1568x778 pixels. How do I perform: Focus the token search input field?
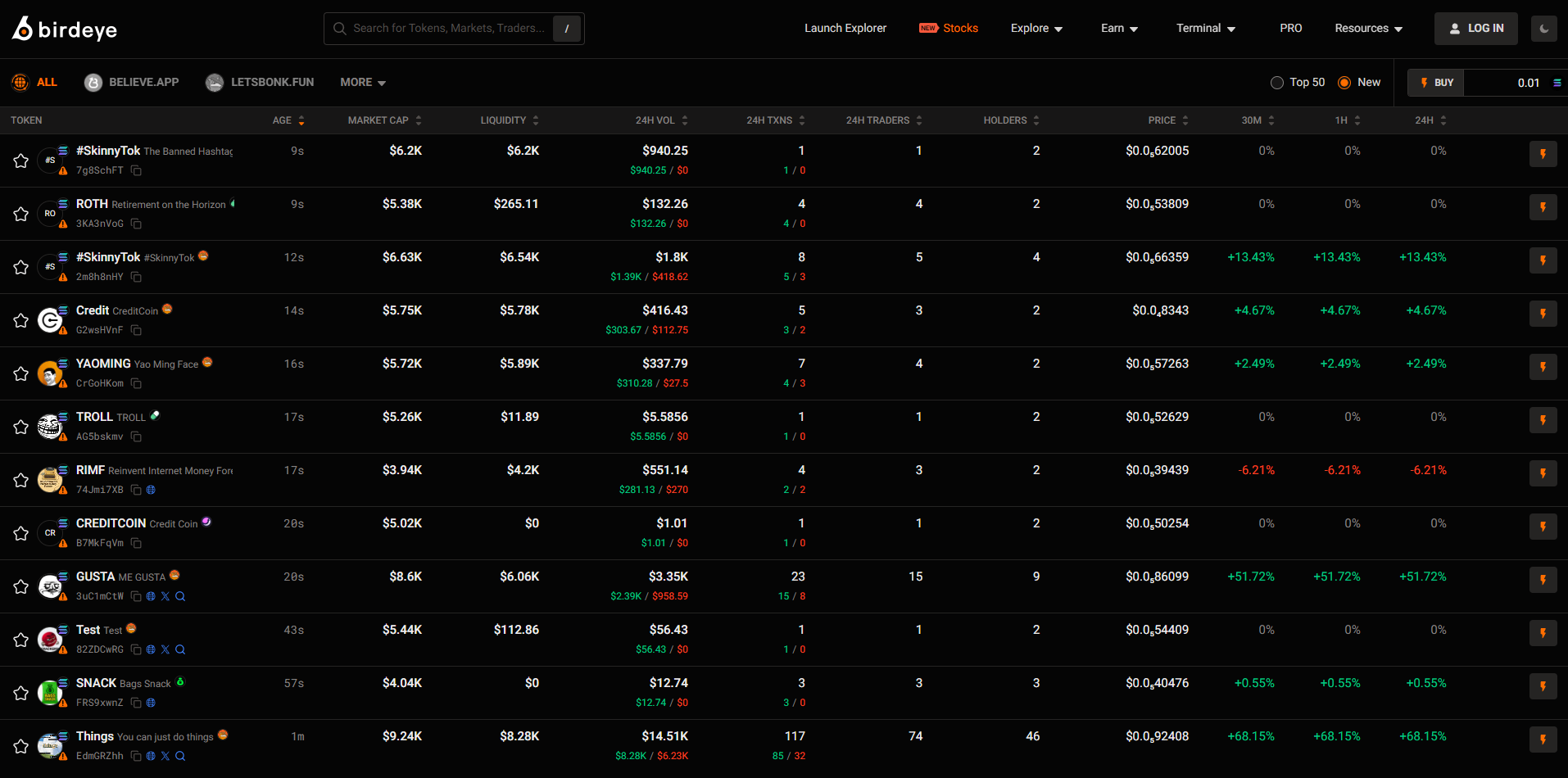click(448, 29)
